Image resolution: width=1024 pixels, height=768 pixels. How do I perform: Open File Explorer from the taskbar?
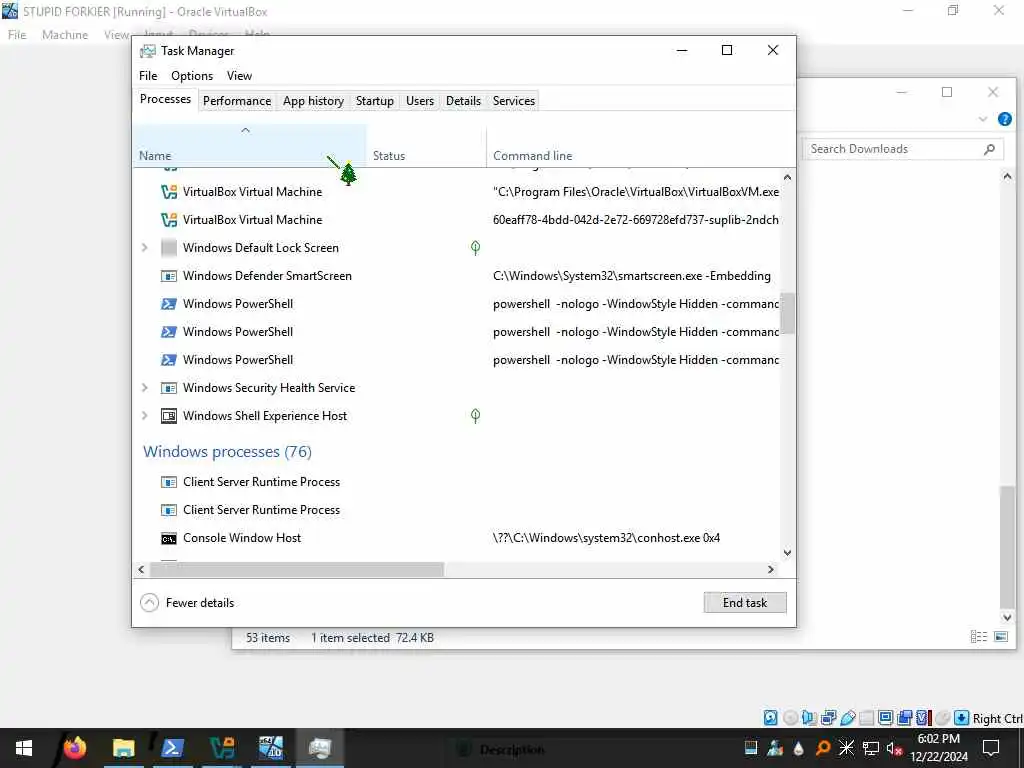tap(123, 748)
